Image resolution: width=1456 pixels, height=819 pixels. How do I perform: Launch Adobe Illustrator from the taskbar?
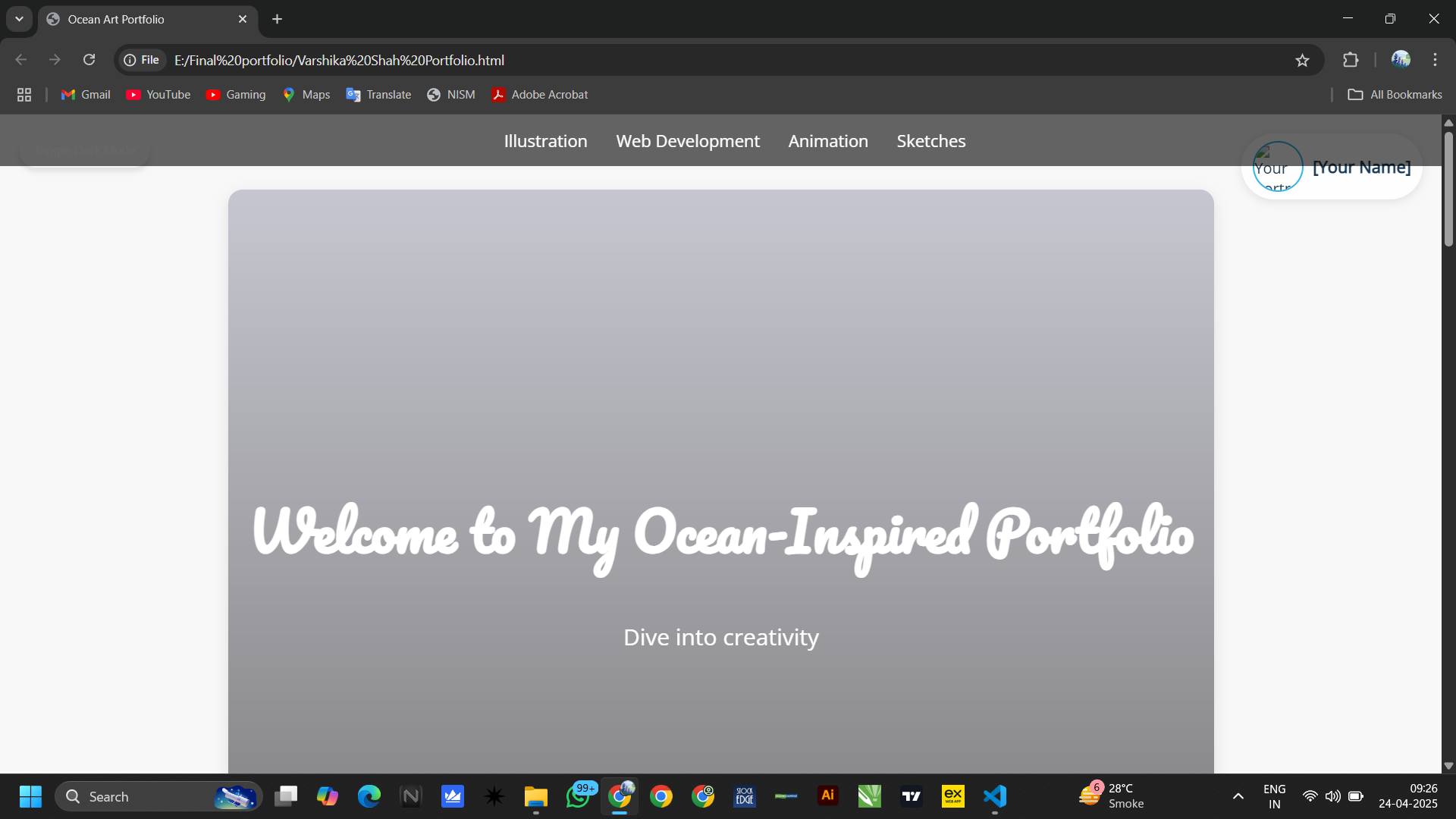point(828,796)
